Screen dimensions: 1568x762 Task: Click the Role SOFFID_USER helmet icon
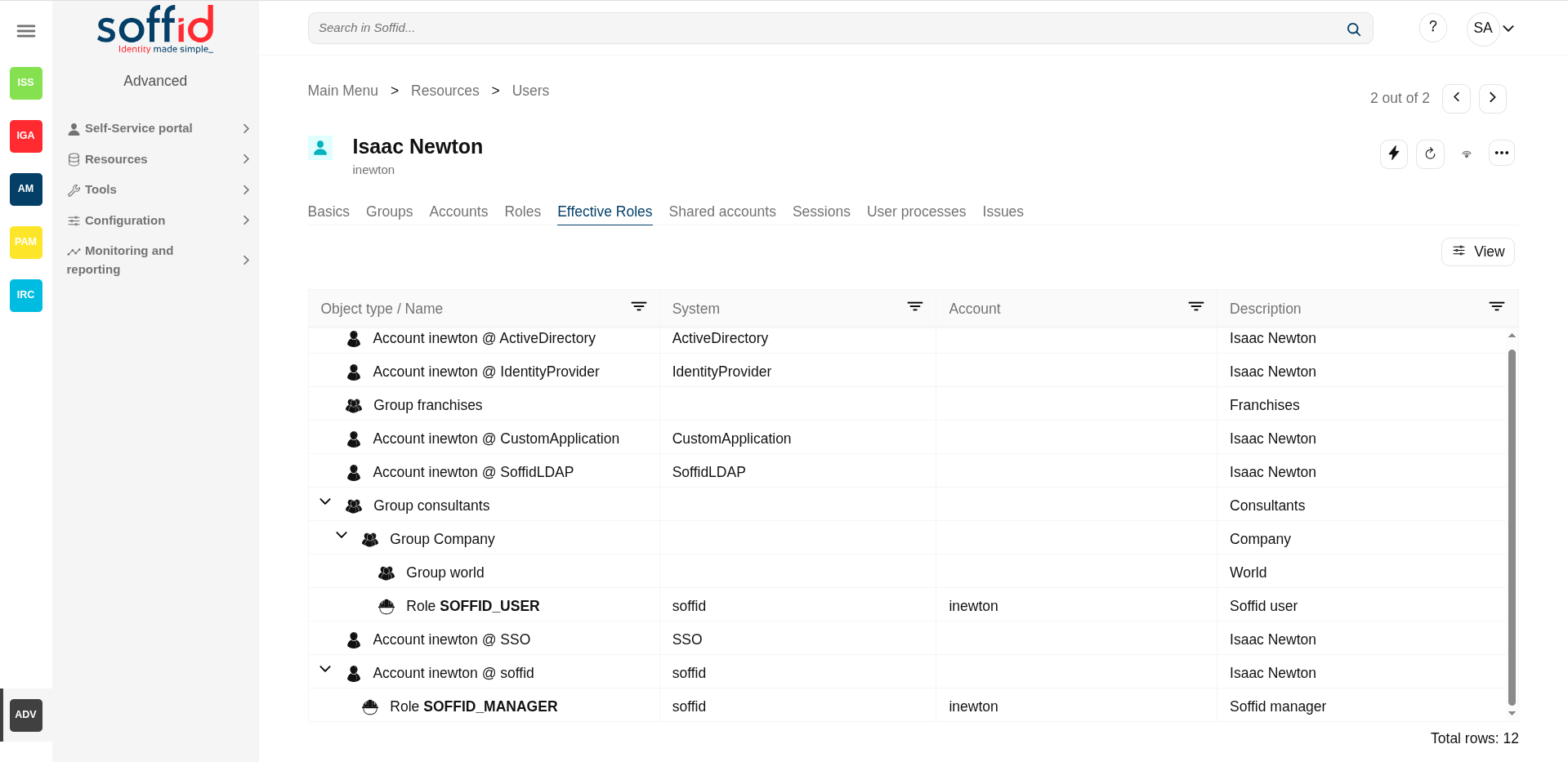tap(386, 607)
